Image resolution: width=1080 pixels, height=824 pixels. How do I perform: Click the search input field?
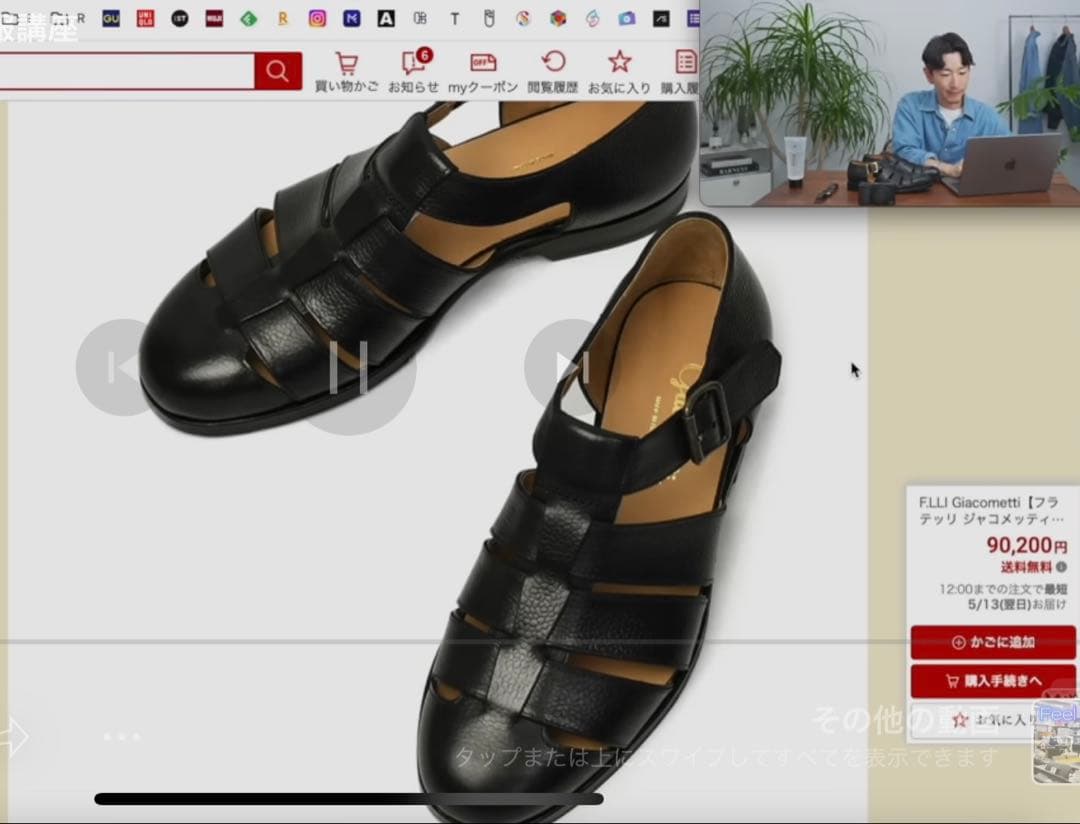125,71
